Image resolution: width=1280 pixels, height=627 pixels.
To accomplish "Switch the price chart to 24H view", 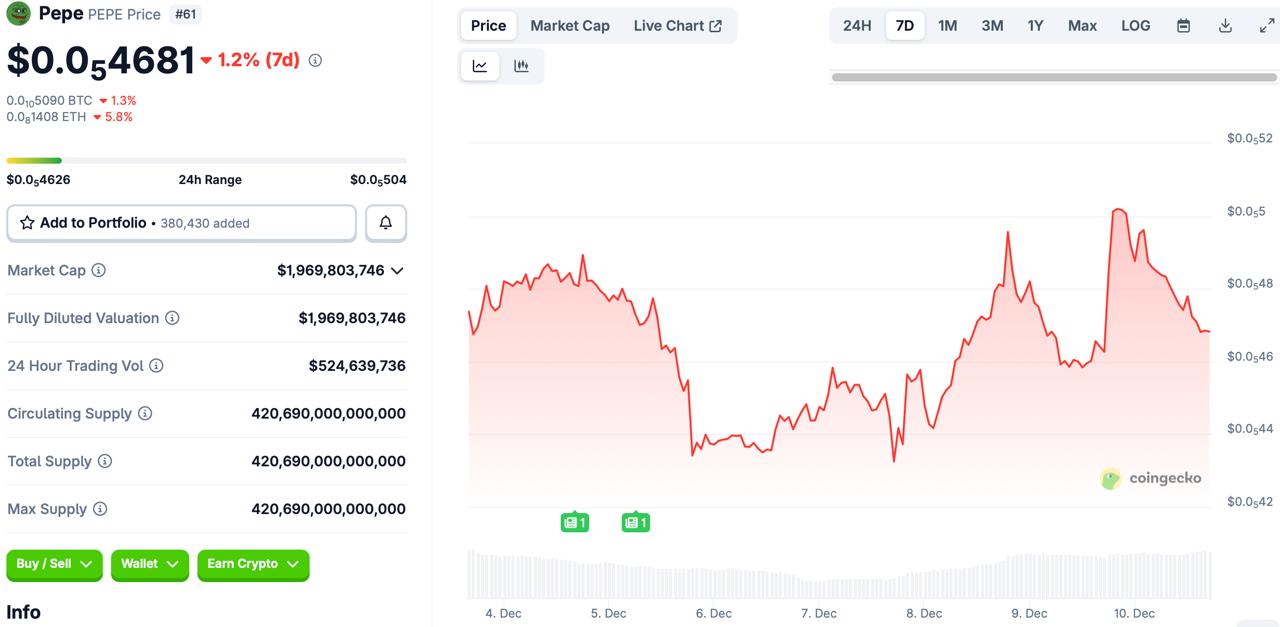I will 856,25.
